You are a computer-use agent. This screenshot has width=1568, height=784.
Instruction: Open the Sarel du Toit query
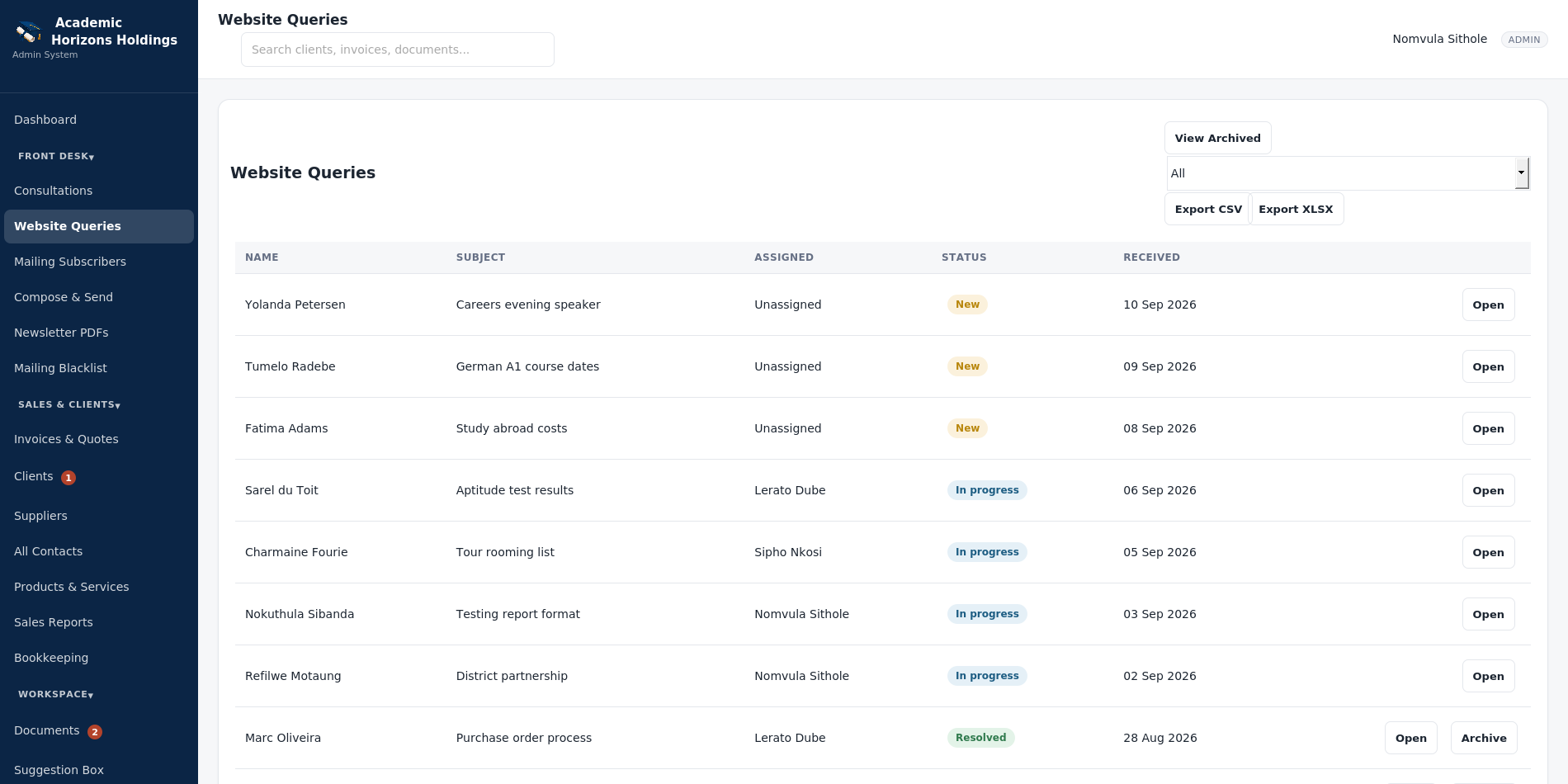point(1488,490)
